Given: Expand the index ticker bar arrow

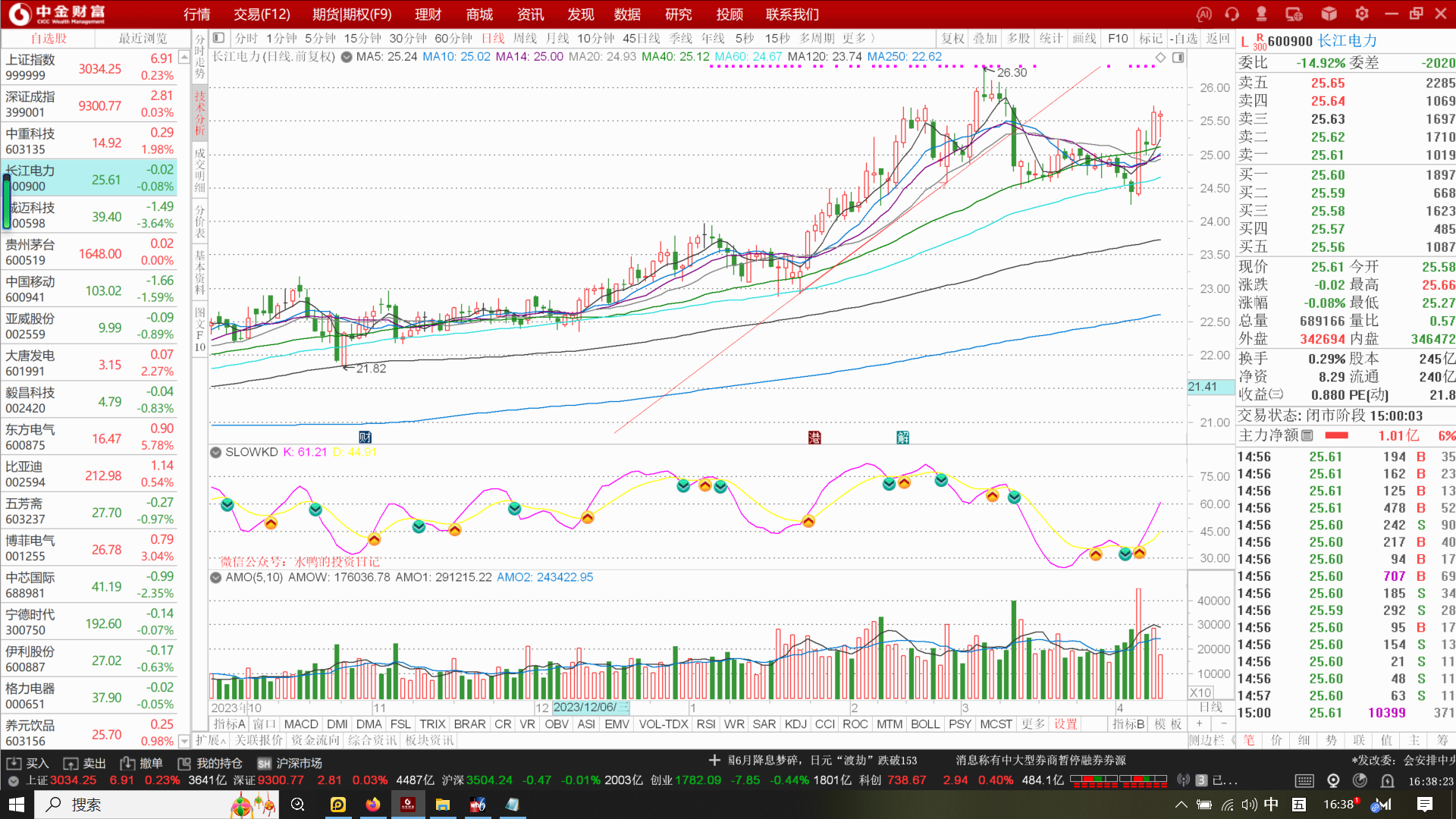Looking at the screenshot, I should 13,780.
